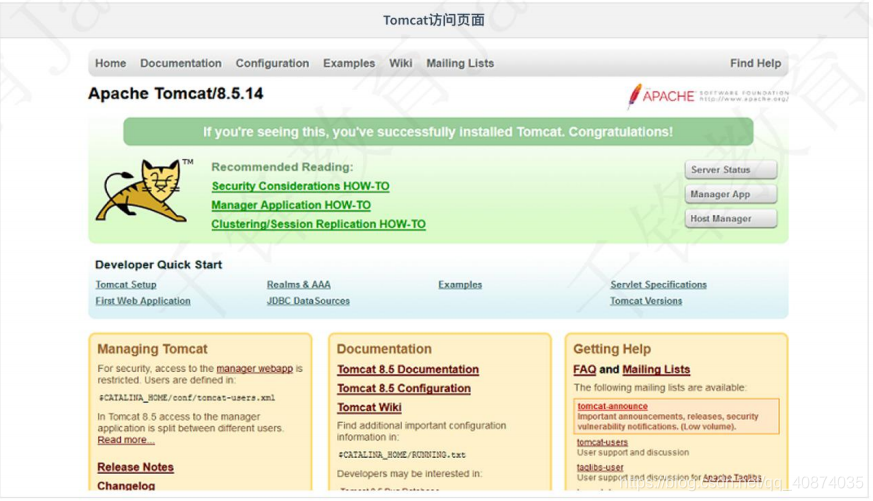
Task: Open the Tomcat Setup link
Action: [126, 284]
